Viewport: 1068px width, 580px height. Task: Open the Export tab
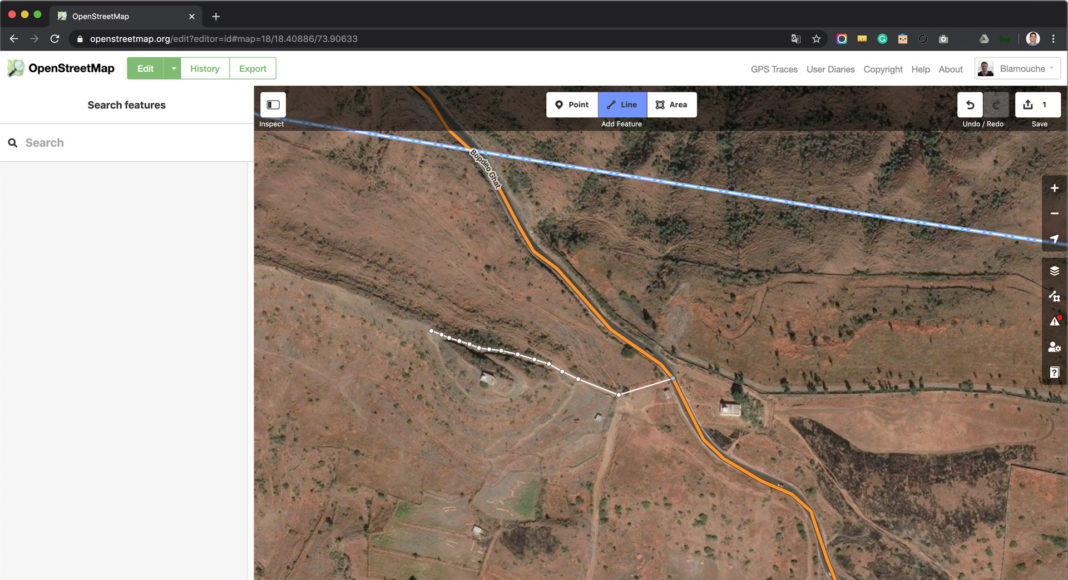coord(253,69)
